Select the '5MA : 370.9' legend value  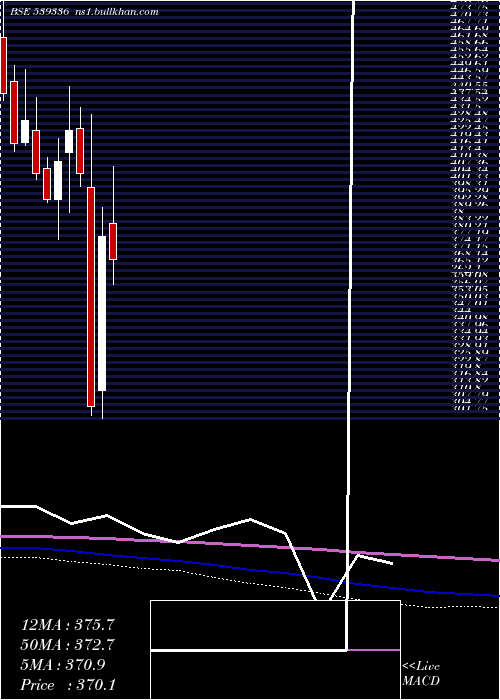pyautogui.click(x=63, y=665)
